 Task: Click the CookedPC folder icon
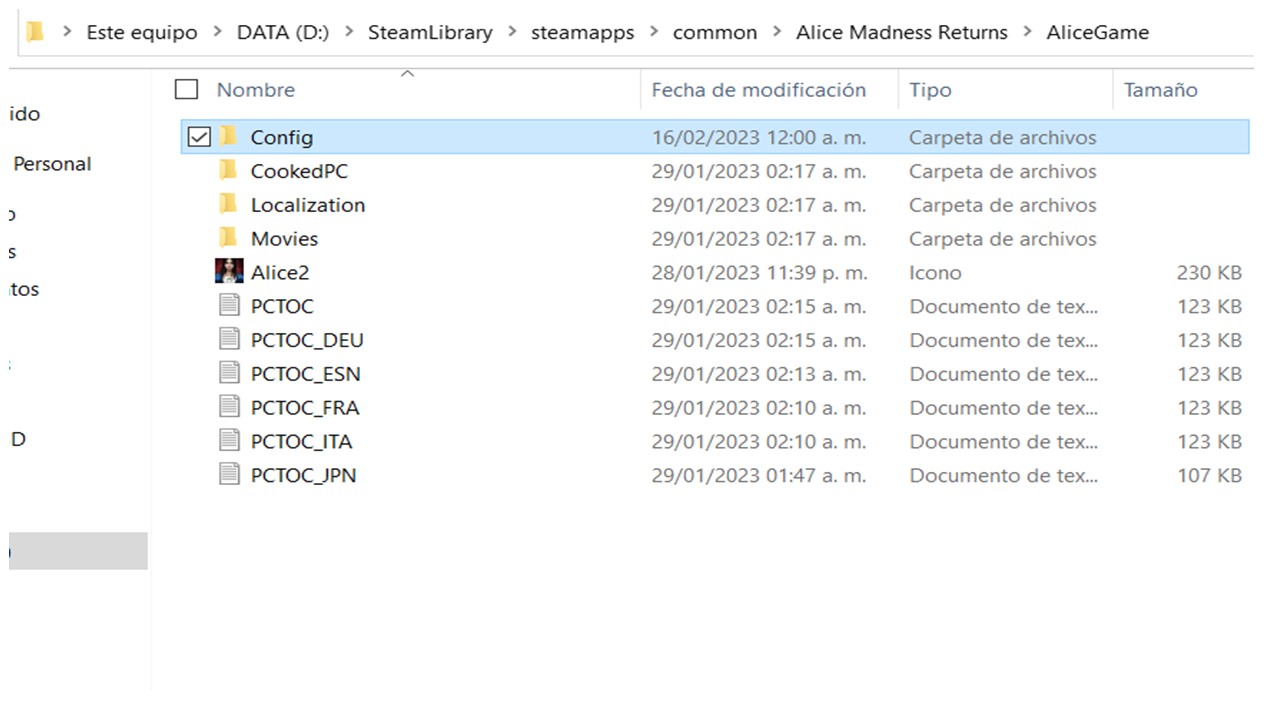(229, 171)
